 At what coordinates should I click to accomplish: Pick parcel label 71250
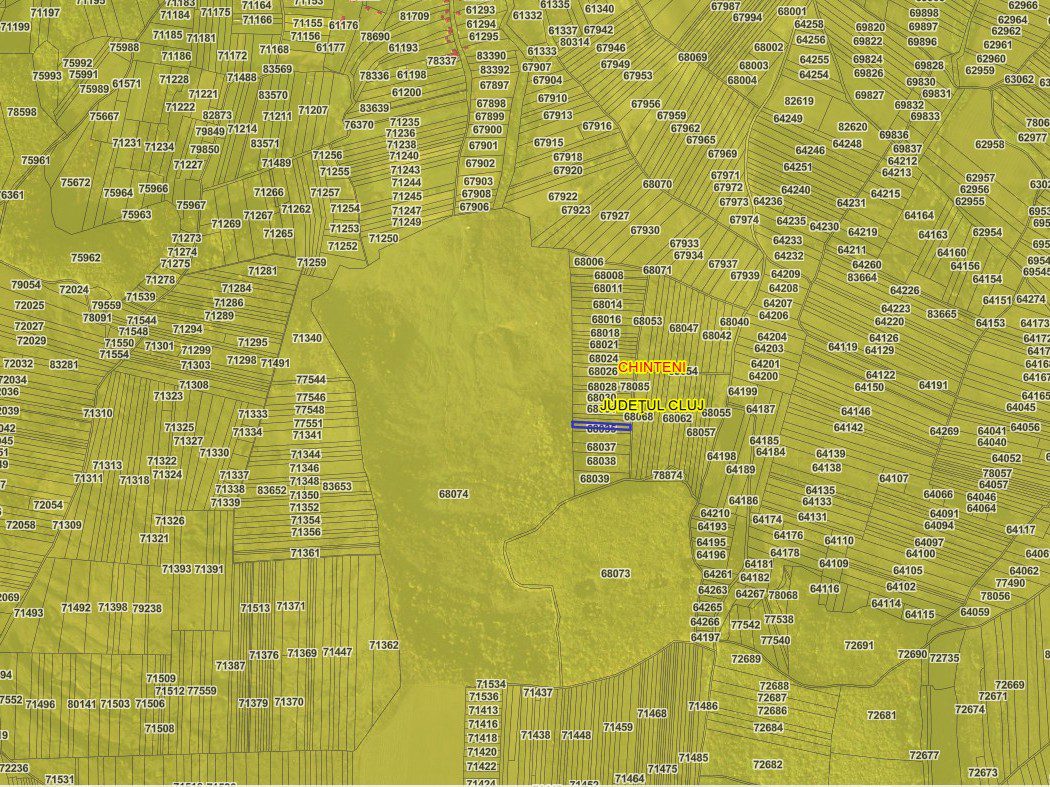click(383, 238)
